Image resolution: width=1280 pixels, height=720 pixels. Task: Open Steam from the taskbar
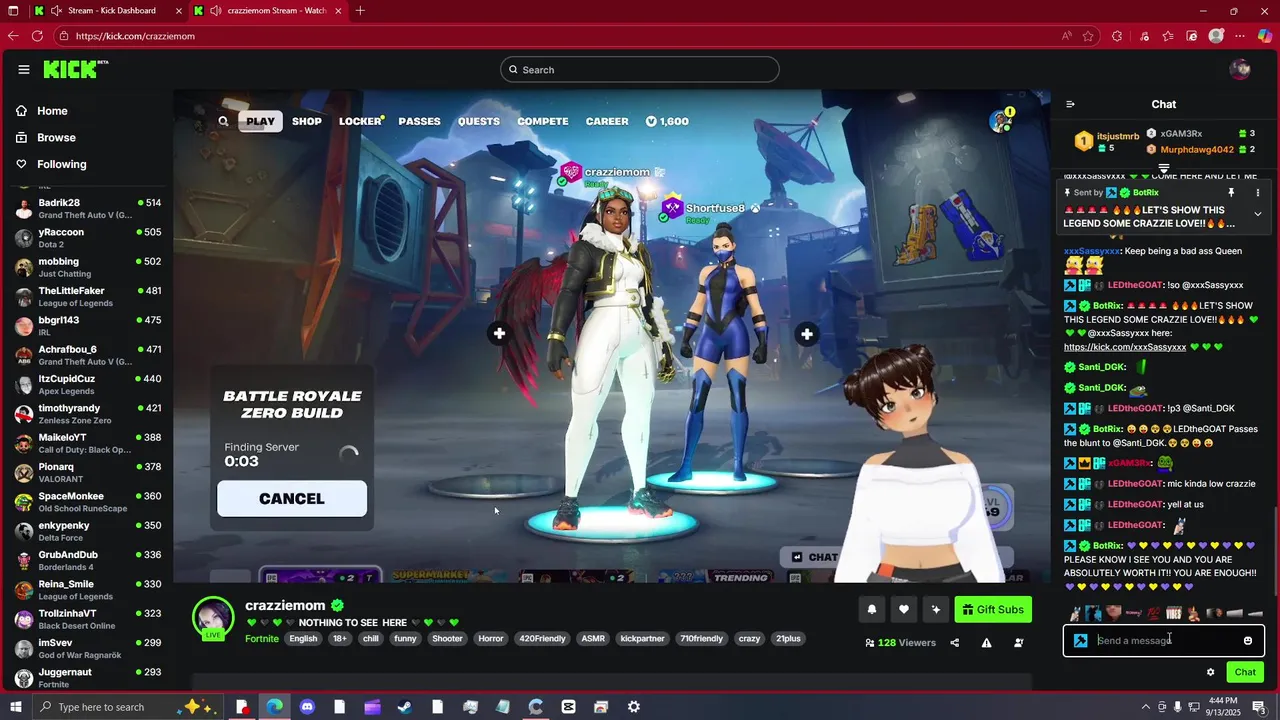pyautogui.click(x=405, y=707)
